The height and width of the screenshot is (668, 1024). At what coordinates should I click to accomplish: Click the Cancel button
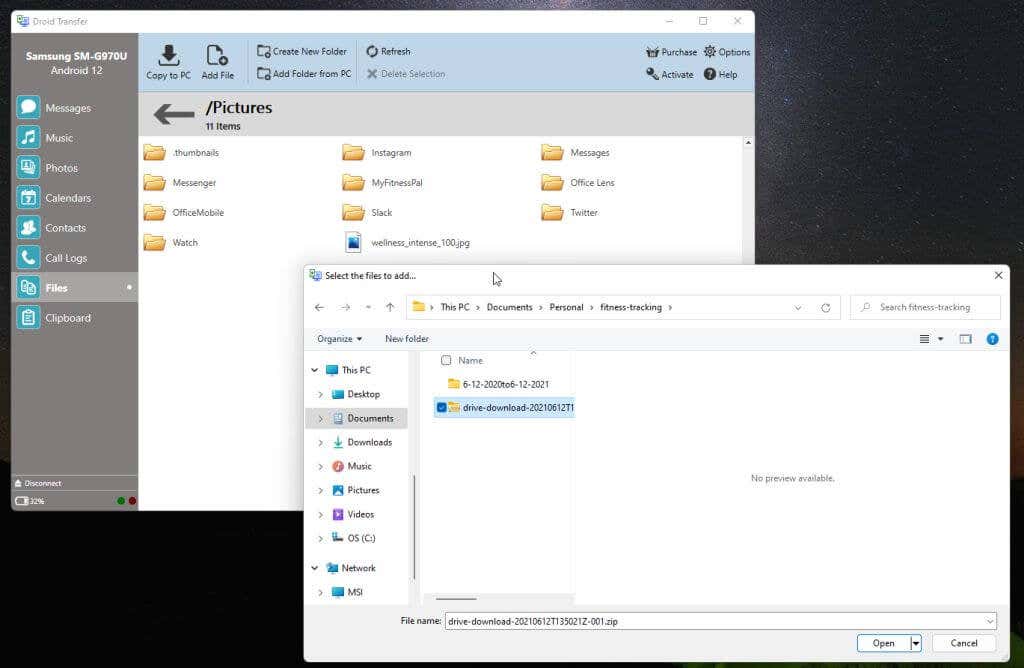point(964,643)
